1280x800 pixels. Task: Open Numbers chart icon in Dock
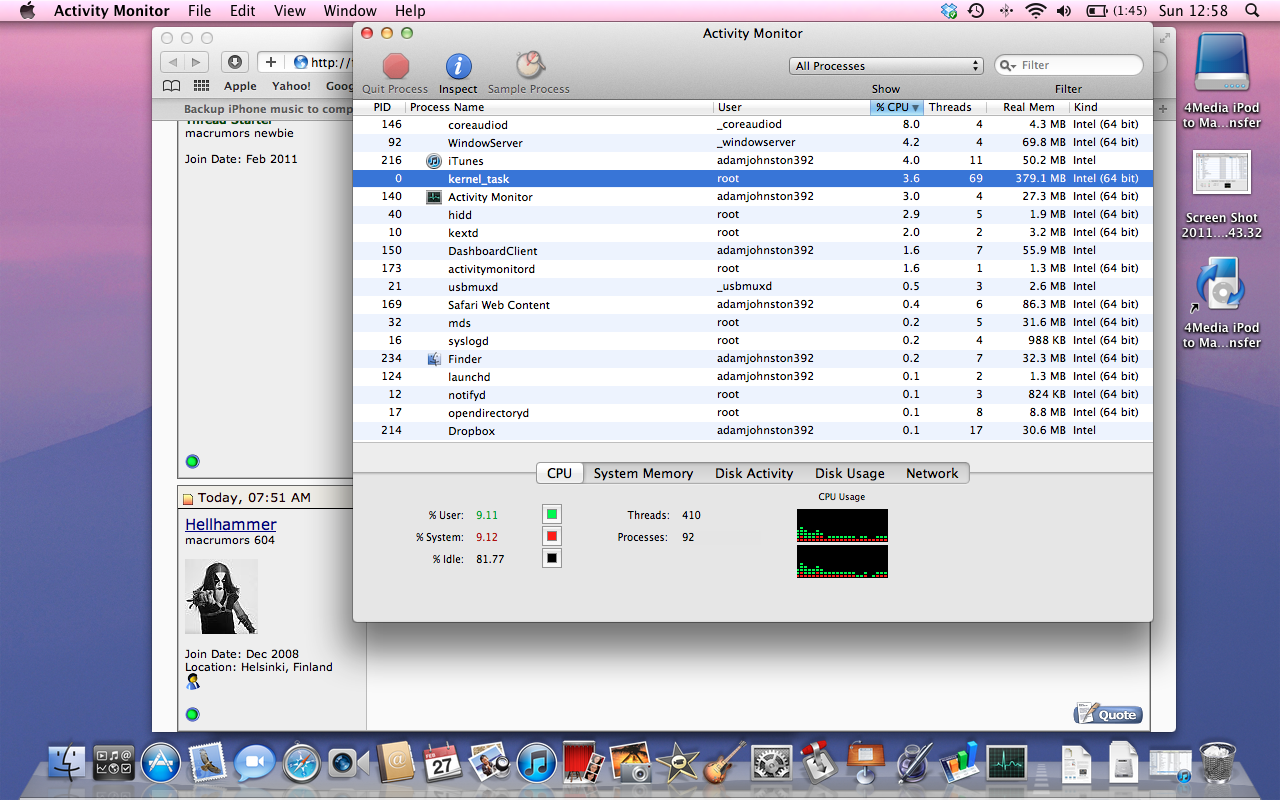coord(958,763)
